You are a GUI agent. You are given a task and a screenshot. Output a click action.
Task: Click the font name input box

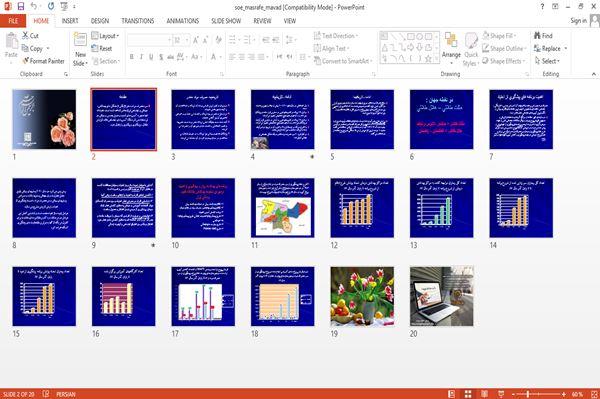tap(148, 40)
